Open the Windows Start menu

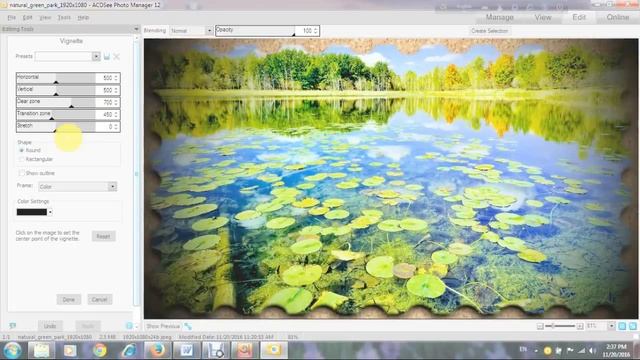tap(12, 350)
